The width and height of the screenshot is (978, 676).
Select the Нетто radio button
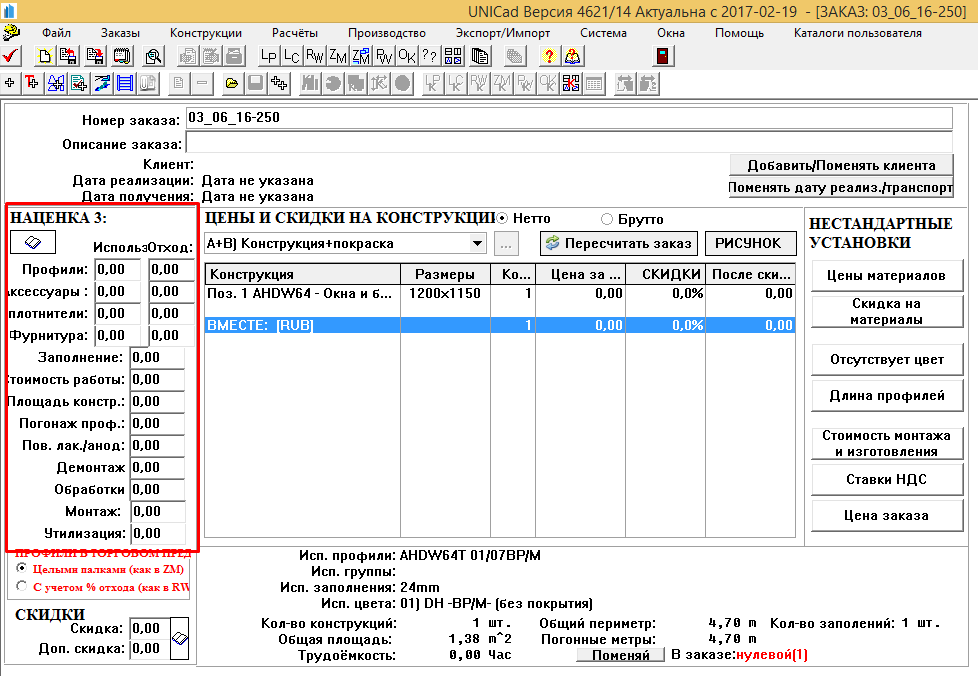click(502, 219)
